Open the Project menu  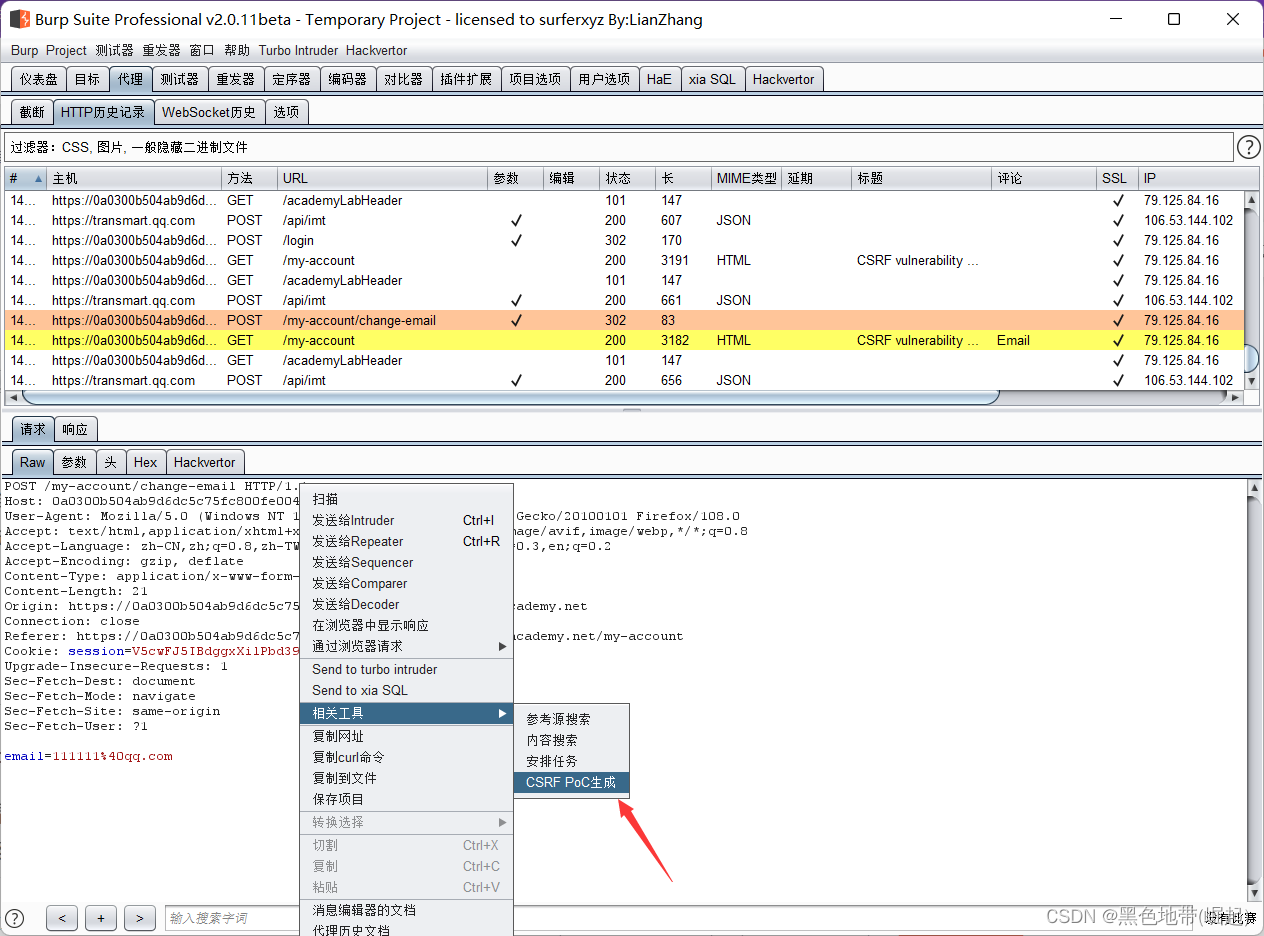point(67,50)
